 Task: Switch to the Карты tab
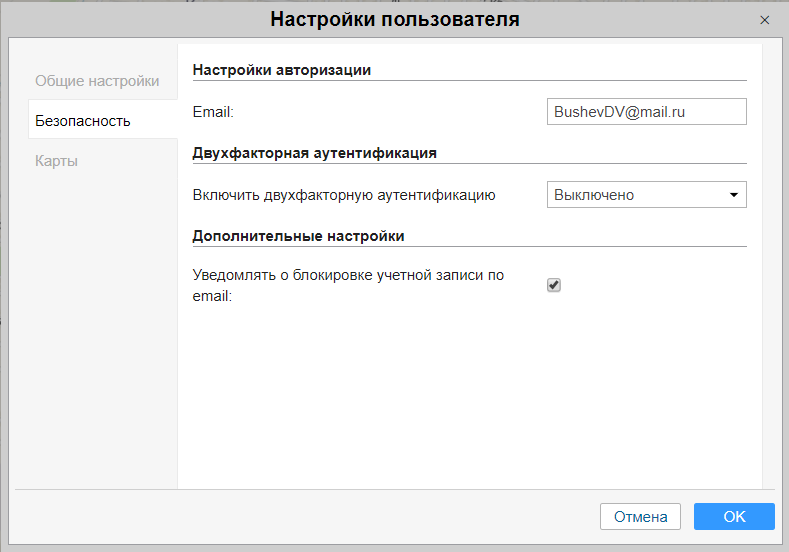pyautogui.click(x=57, y=161)
